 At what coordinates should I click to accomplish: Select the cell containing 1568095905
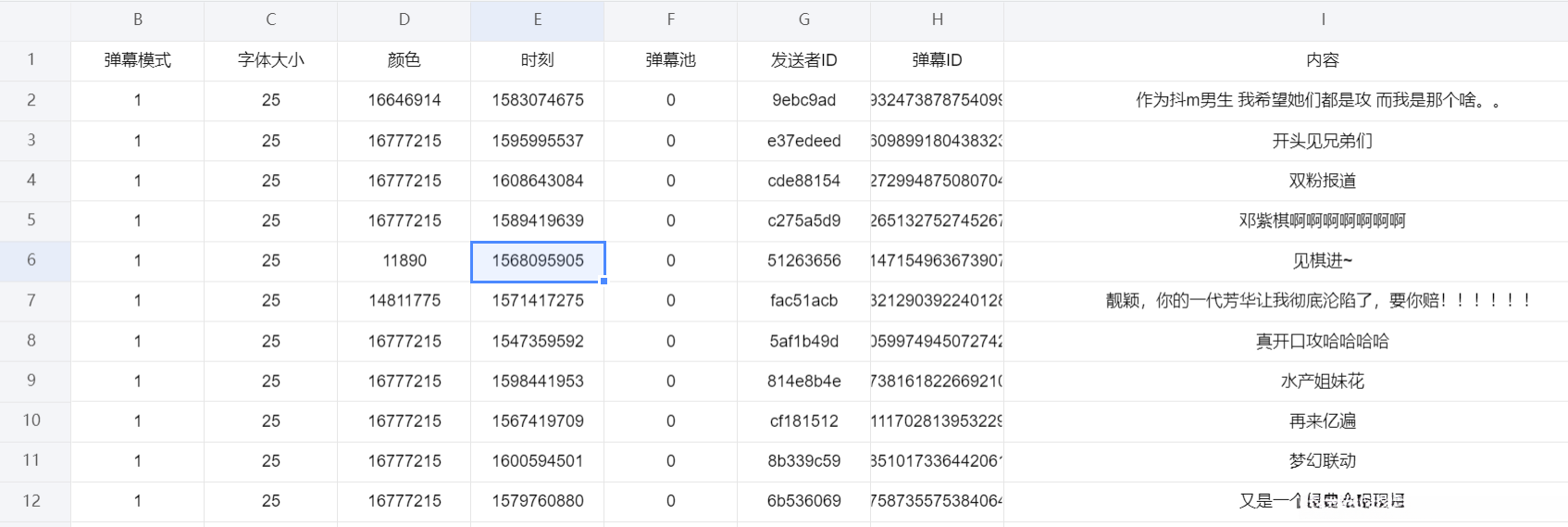[x=537, y=261]
